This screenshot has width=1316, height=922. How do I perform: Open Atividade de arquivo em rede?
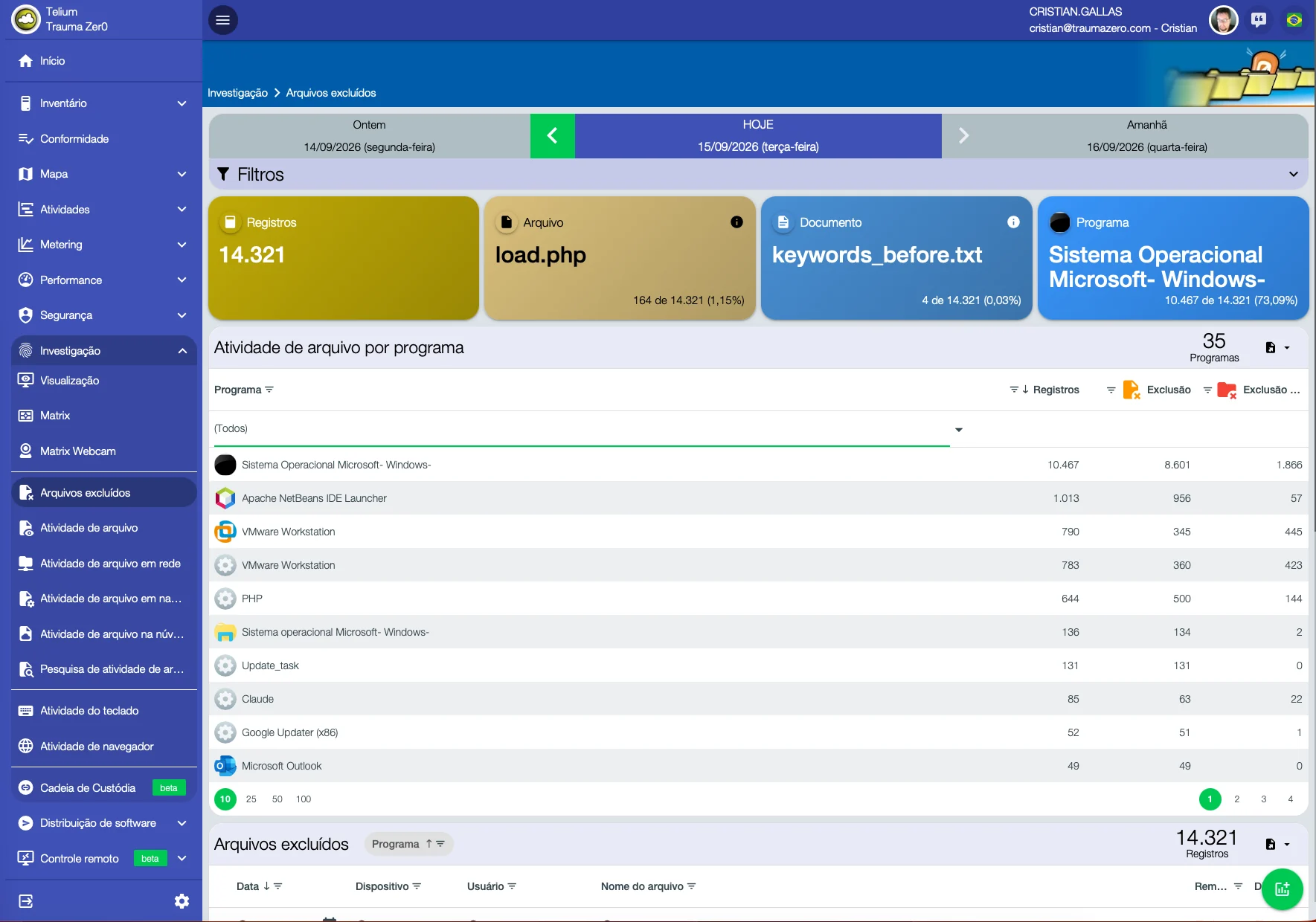(x=104, y=564)
